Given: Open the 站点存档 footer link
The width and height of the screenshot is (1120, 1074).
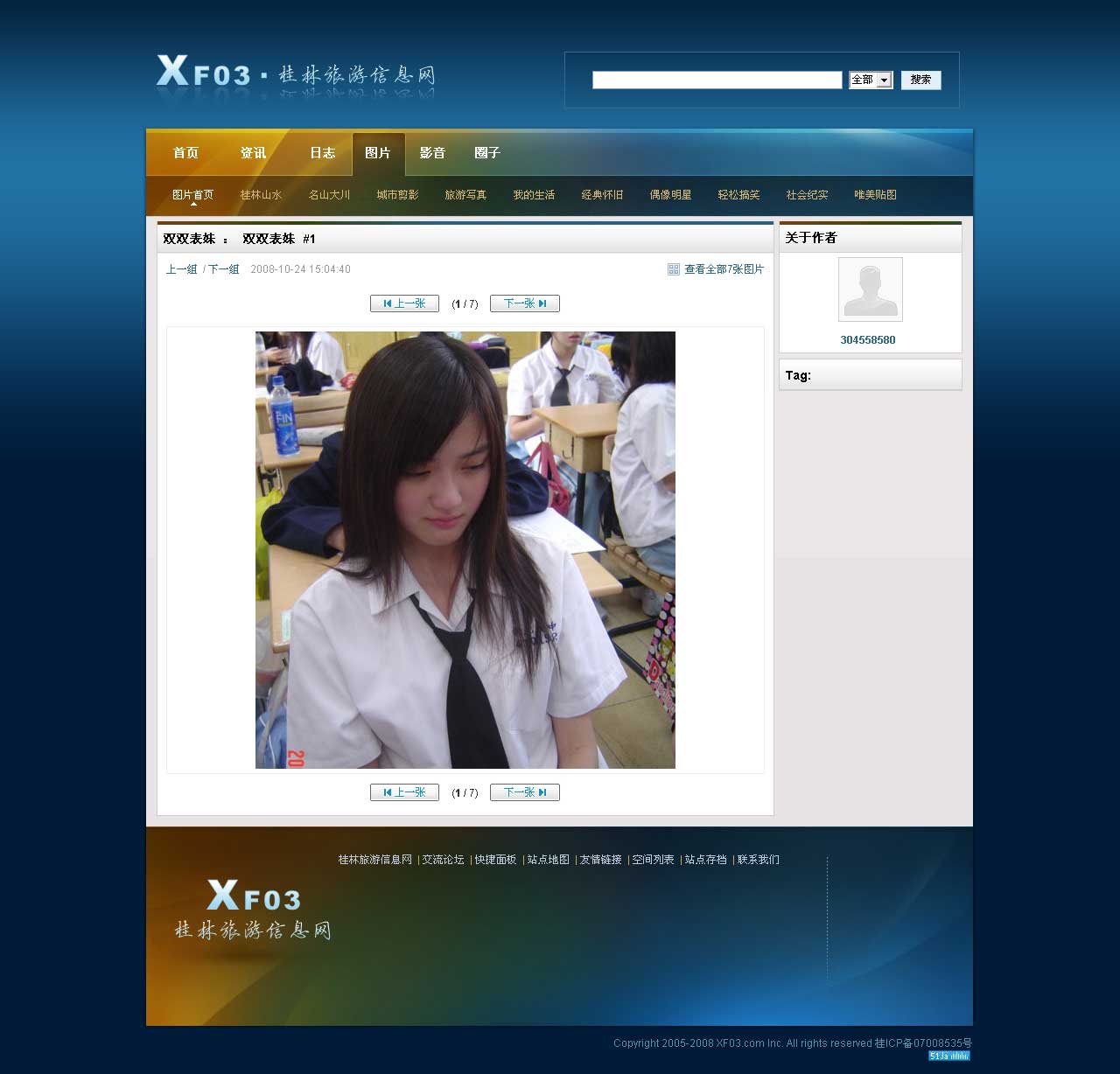Looking at the screenshot, I should [705, 860].
